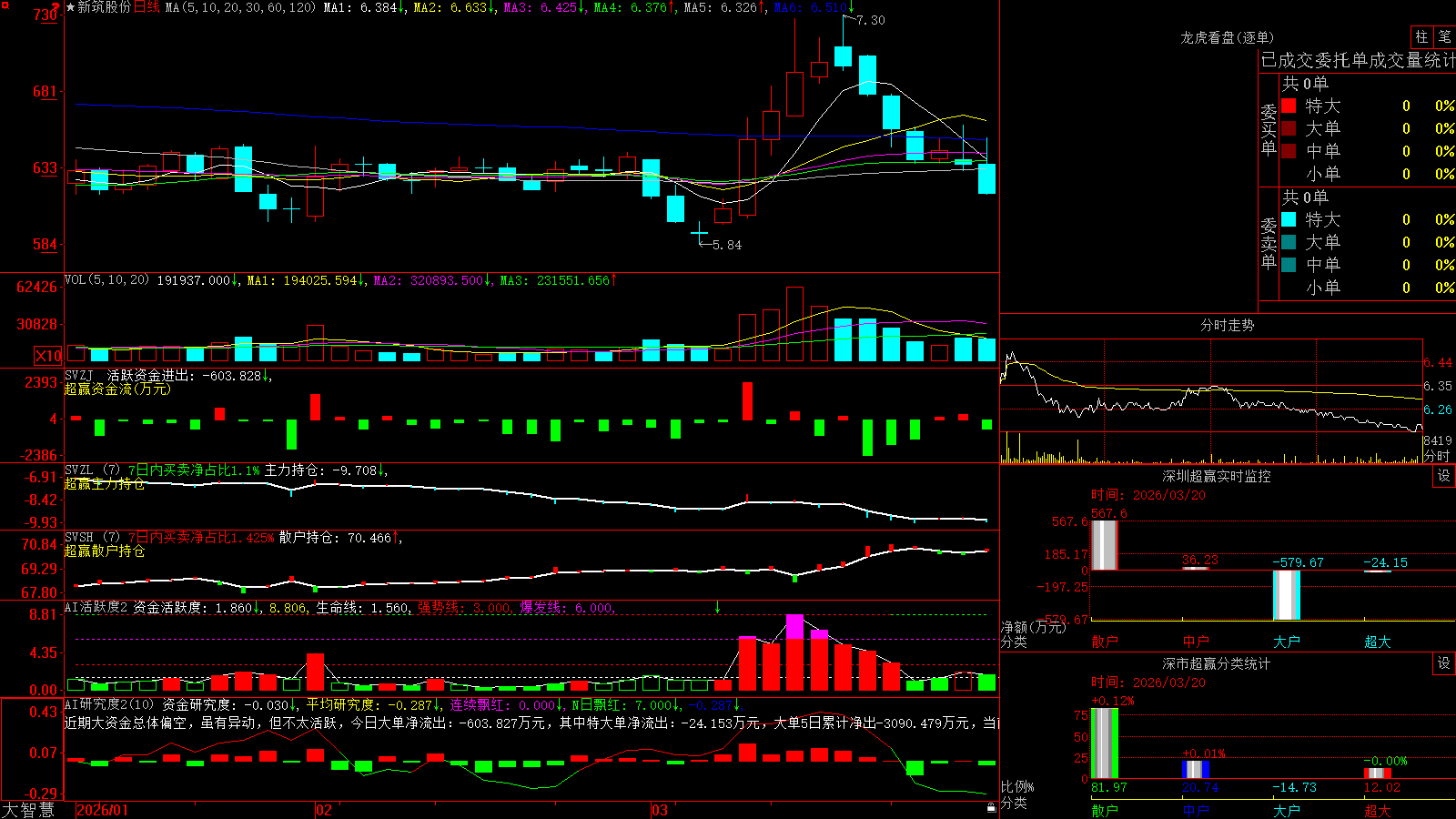The width and height of the screenshot is (1456, 819).
Task: Select the 03 month timeline marker
Action: [660, 810]
